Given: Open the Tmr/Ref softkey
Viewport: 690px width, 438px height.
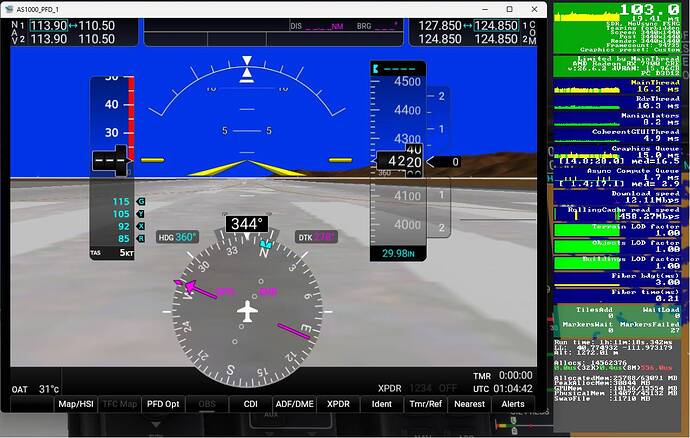Looking at the screenshot, I should (x=426, y=404).
